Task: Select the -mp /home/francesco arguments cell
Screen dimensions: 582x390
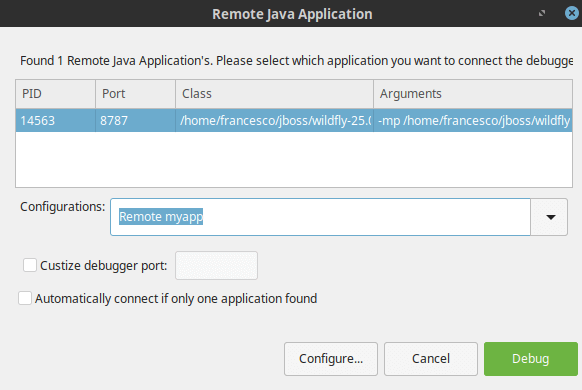Action: click(473, 121)
